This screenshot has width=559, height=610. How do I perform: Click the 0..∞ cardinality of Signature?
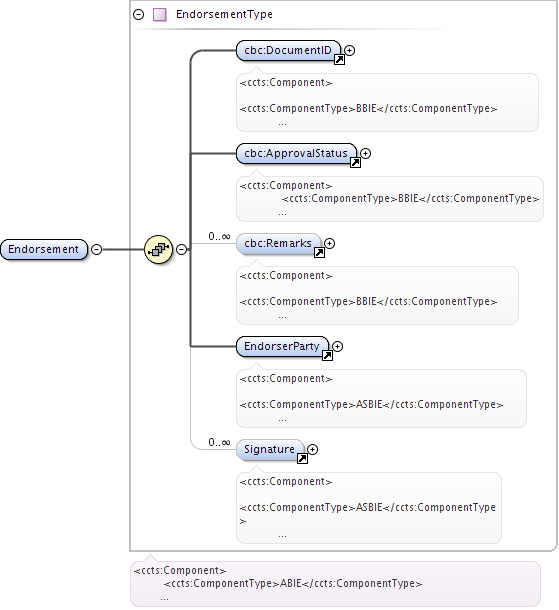pyautogui.click(x=219, y=442)
